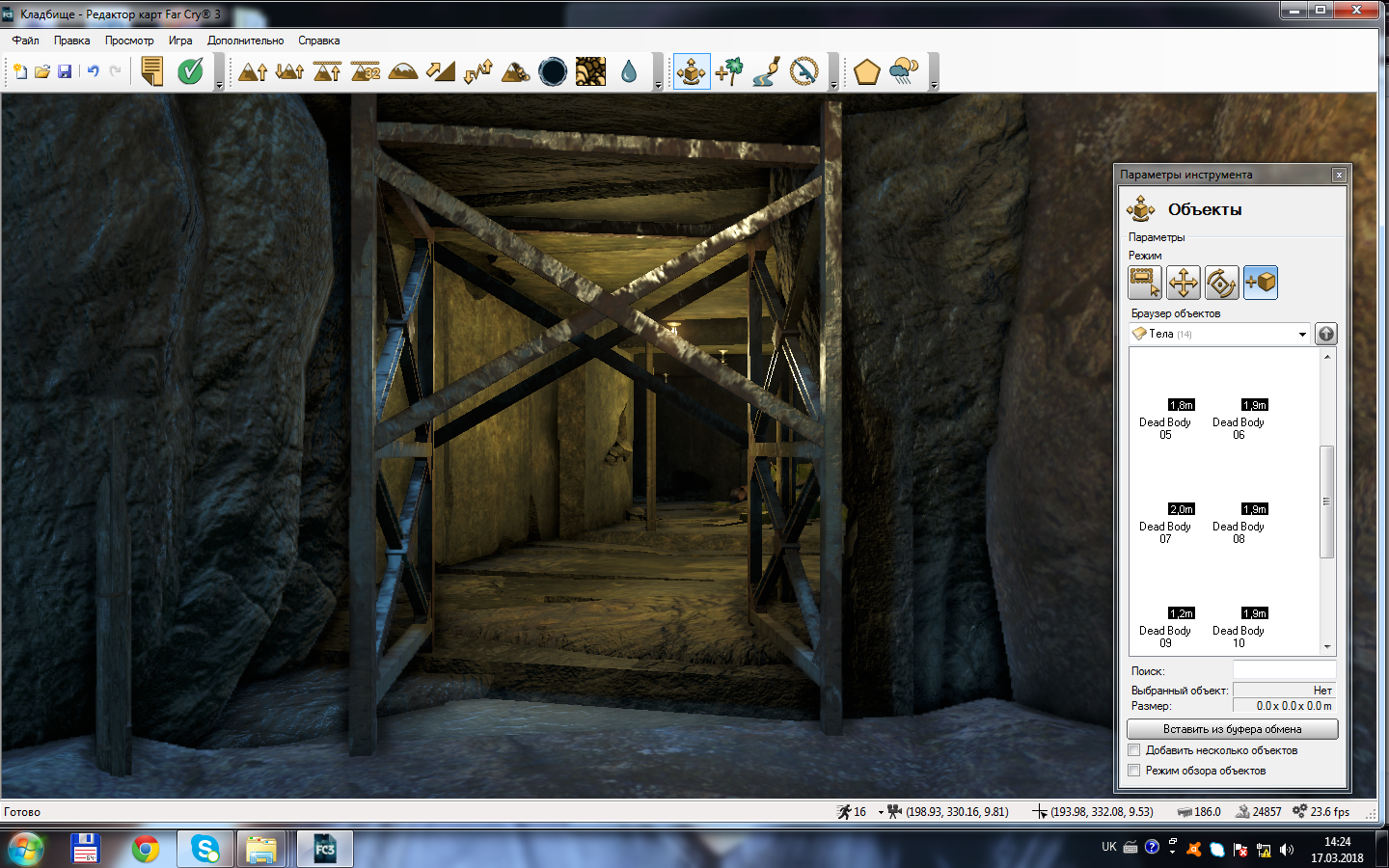Click 'Вставить из буфера обмена' button
The height and width of the screenshot is (868, 1389).
click(1232, 729)
